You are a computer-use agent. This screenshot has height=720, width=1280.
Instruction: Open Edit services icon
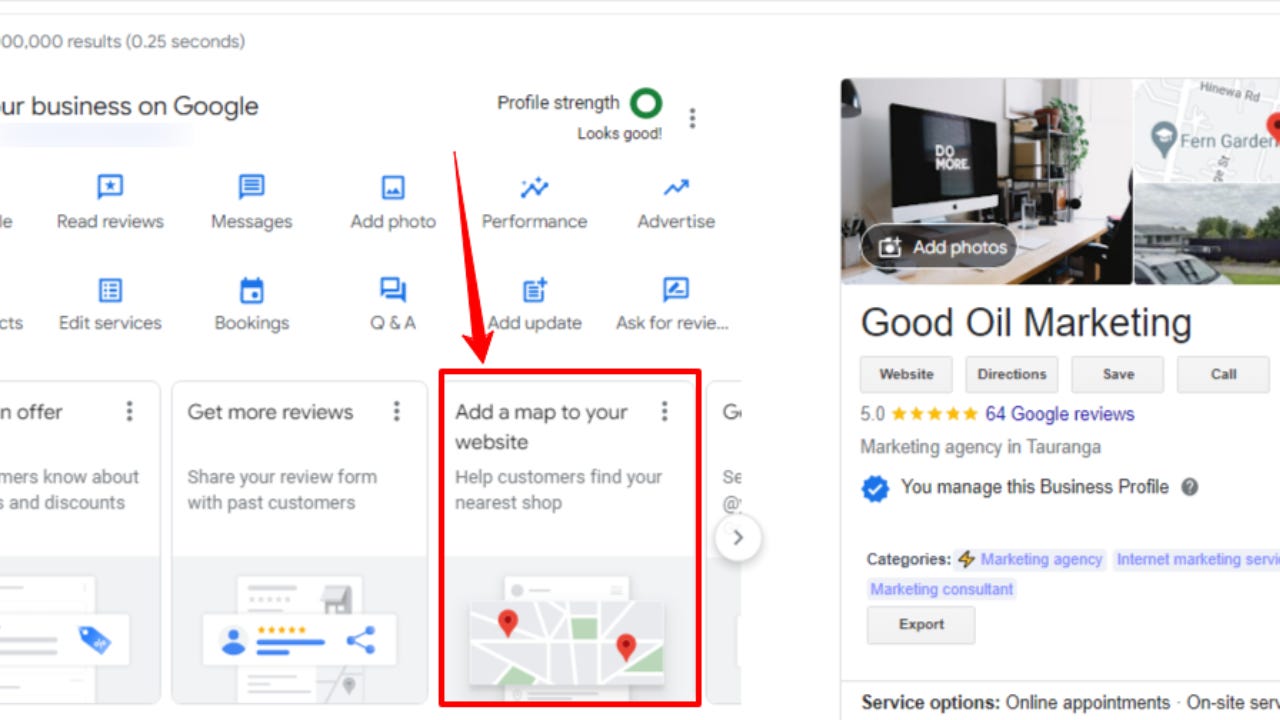[x=110, y=290]
